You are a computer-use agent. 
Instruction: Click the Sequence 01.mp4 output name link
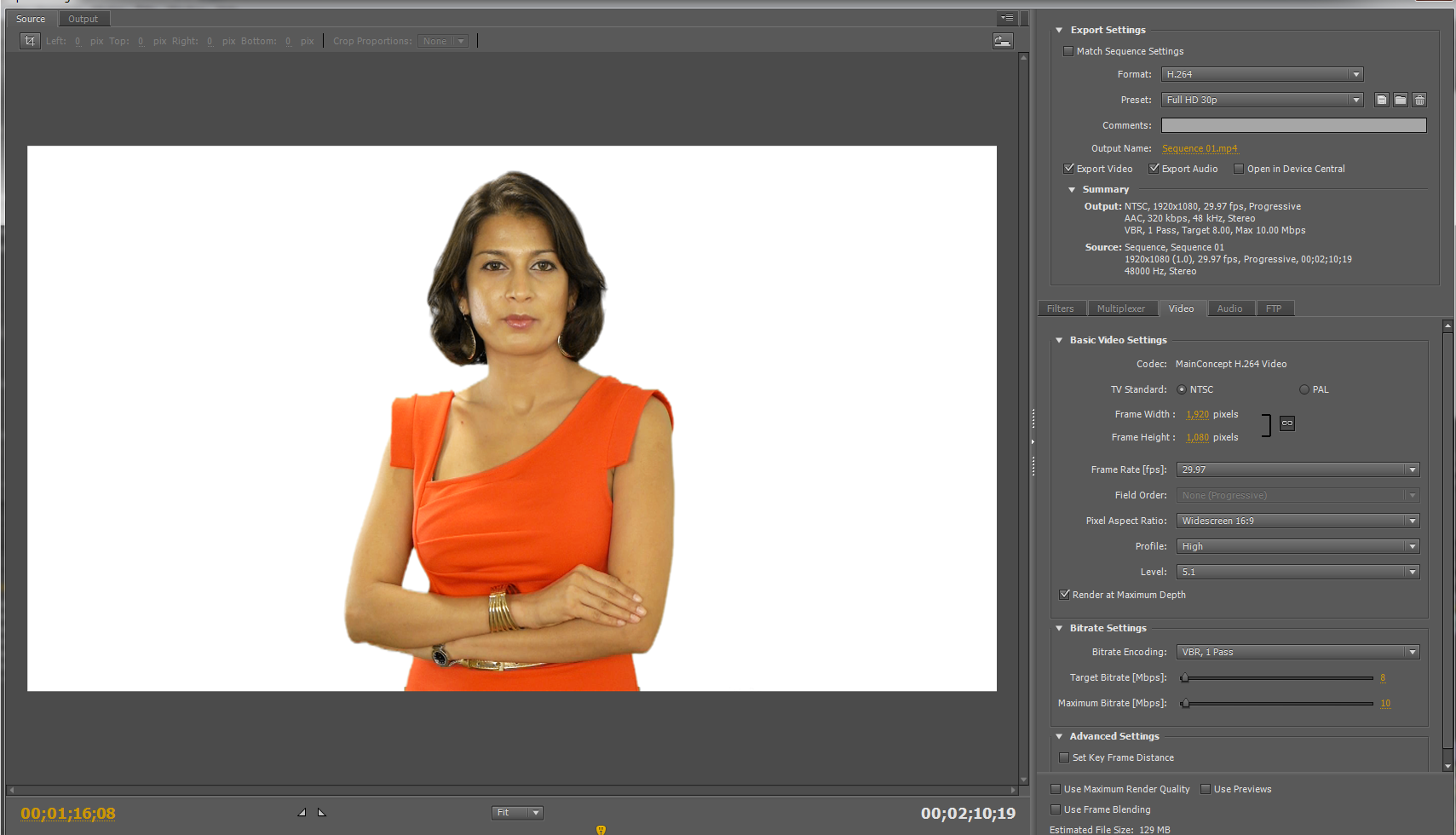pos(1200,148)
